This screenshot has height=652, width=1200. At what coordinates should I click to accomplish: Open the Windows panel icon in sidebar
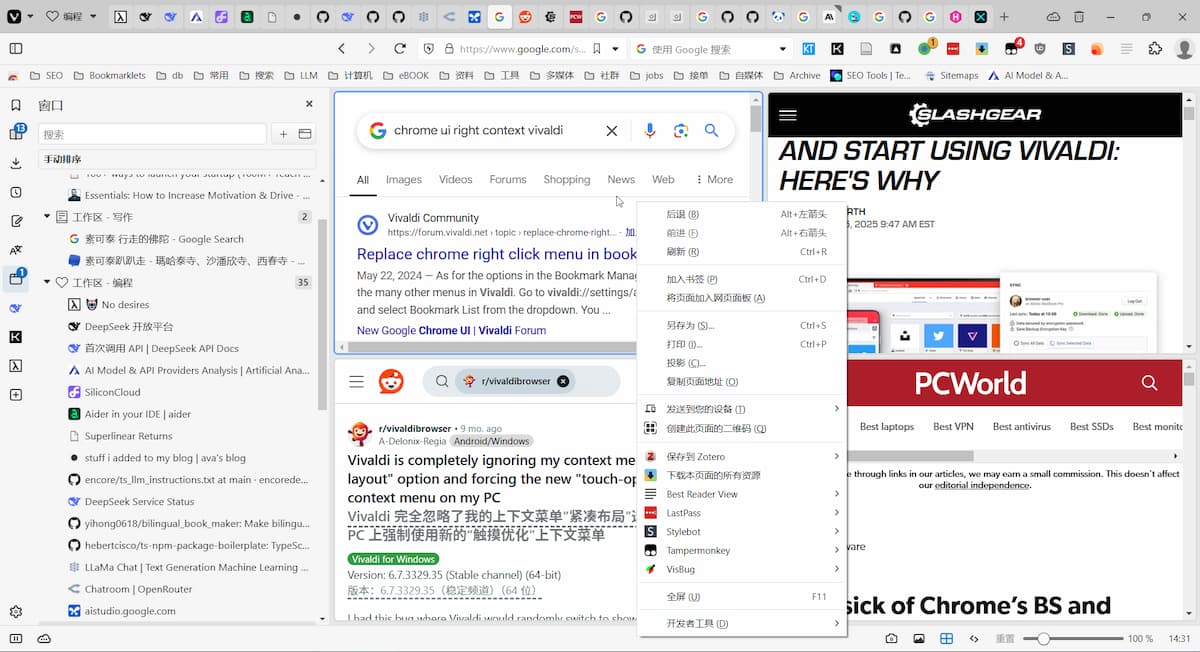(x=16, y=279)
